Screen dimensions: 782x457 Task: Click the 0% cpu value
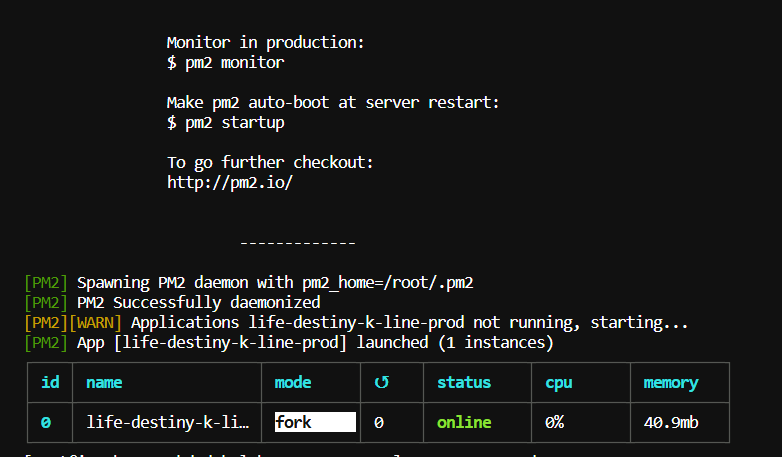[x=555, y=422]
